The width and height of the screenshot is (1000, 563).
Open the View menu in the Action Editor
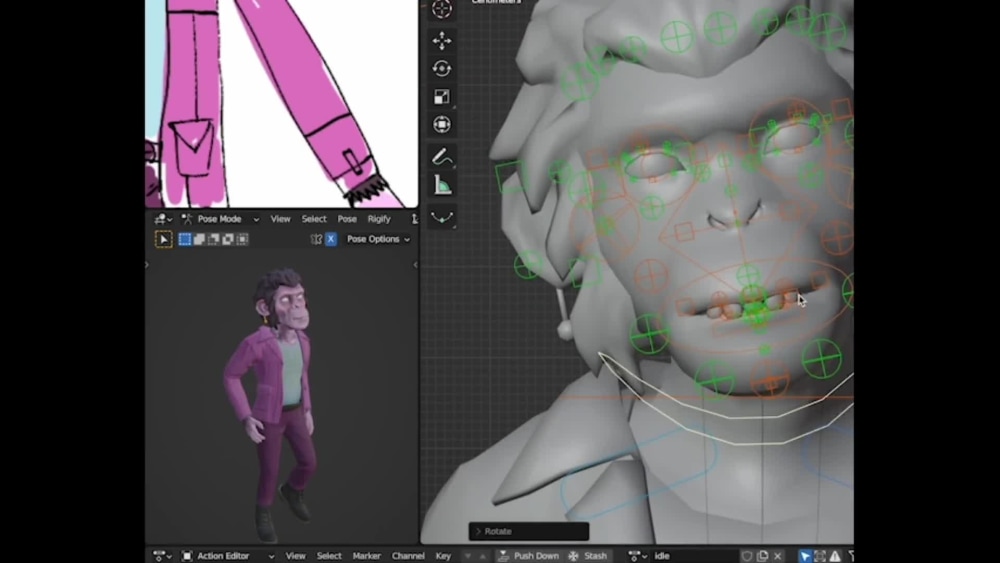pos(295,556)
